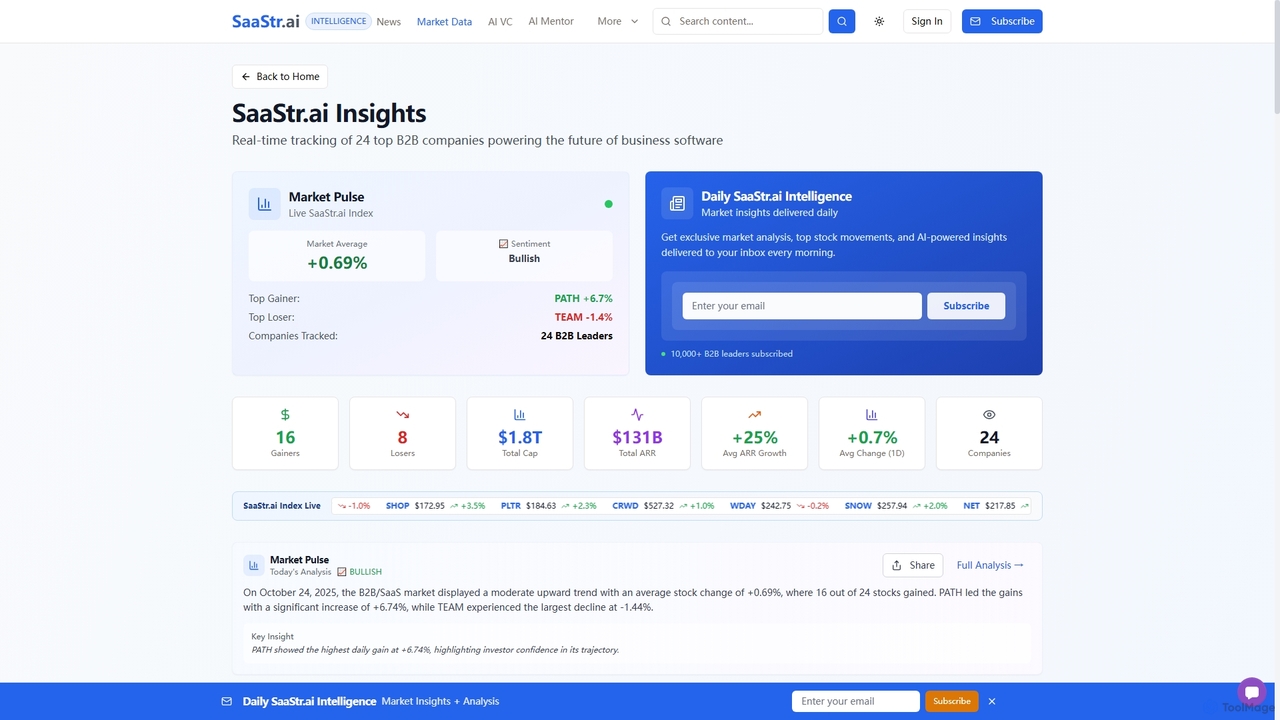
Task: Click the header Subscribe button
Action: click(1002, 21)
